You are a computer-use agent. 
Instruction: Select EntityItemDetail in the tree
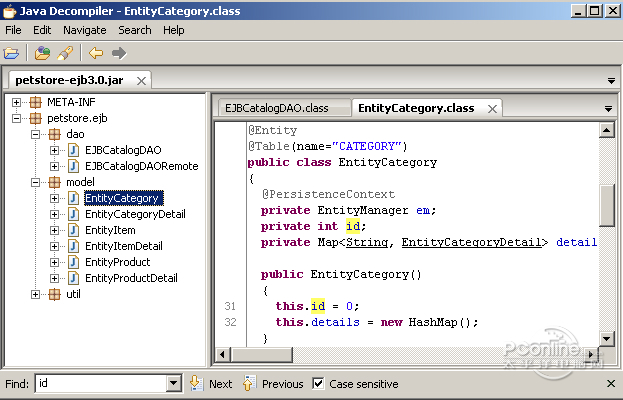(x=124, y=246)
